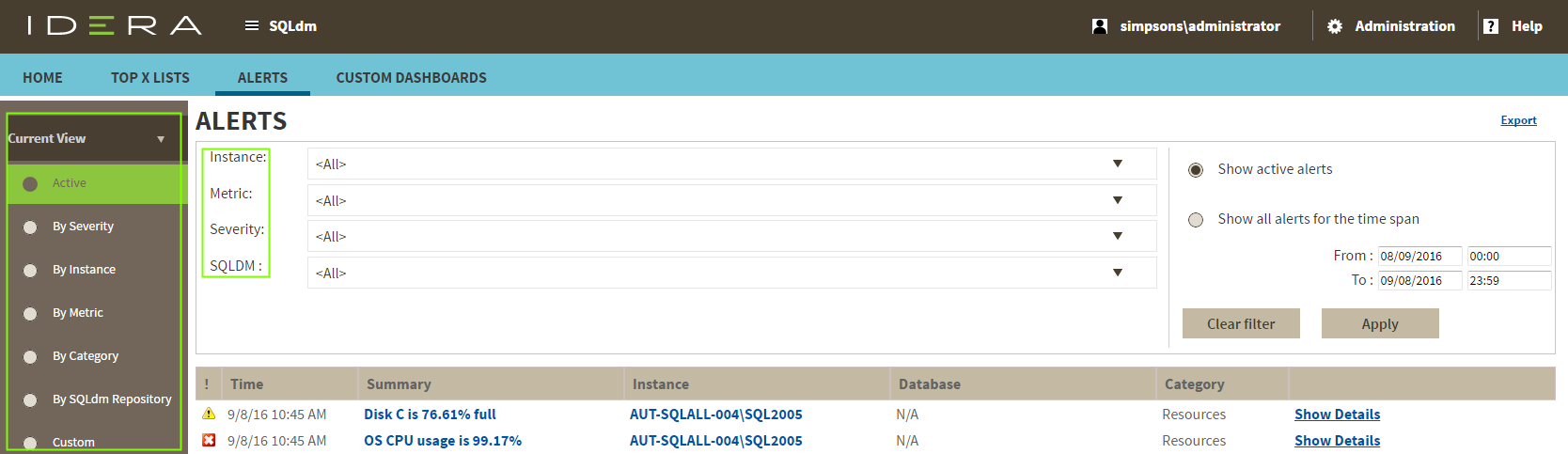Image resolution: width=1568 pixels, height=454 pixels.
Task: Click the IDERA logo
Action: click(115, 25)
